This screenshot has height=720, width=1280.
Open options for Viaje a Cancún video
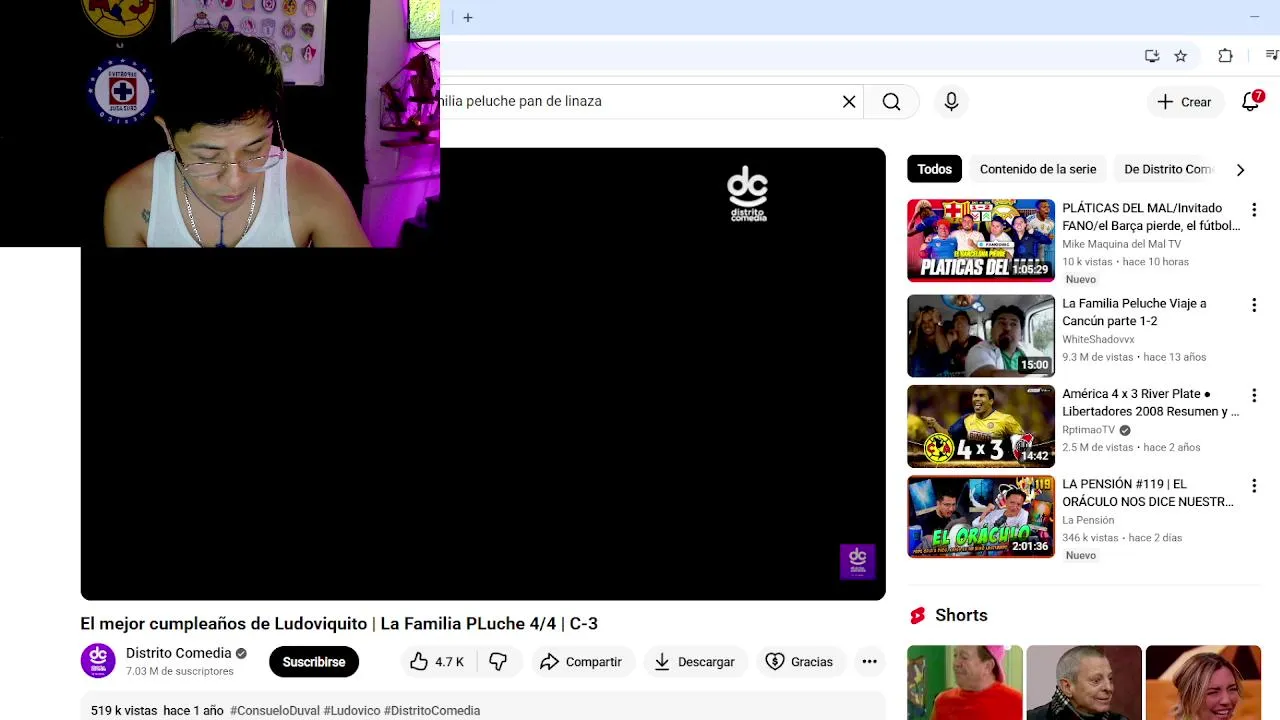point(1254,305)
